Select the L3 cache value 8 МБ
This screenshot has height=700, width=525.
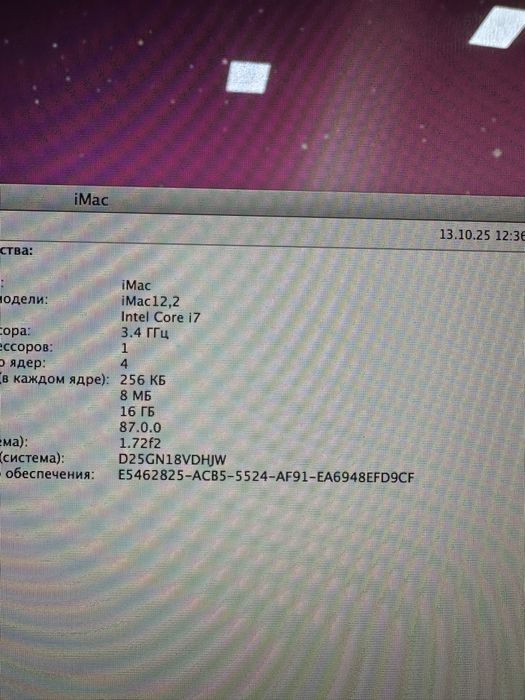point(135,396)
